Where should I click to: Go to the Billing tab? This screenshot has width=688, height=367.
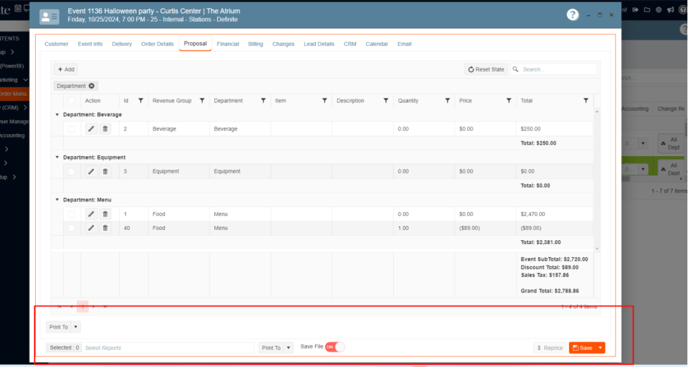click(255, 44)
